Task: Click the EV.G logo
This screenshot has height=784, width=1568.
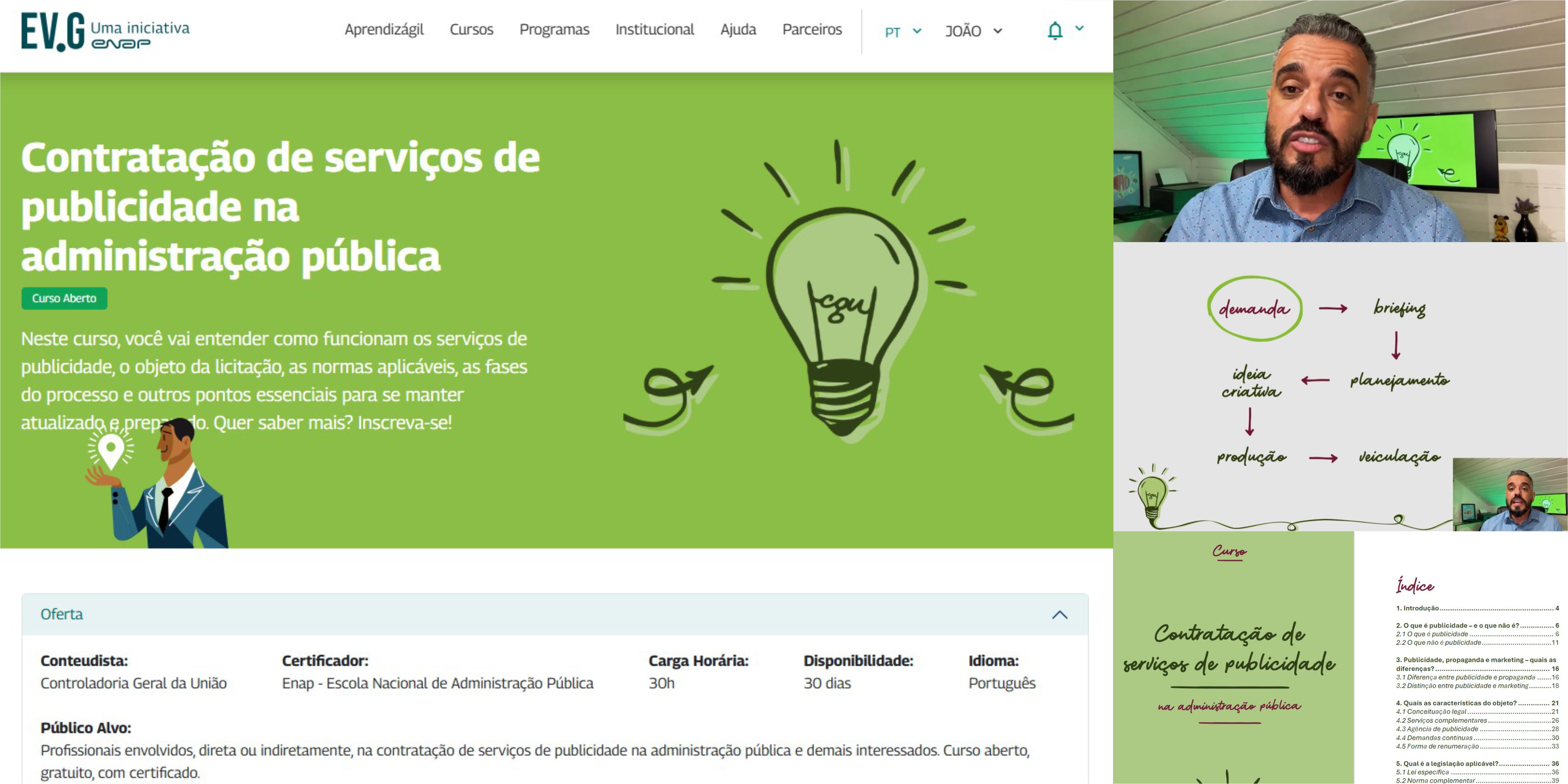Action: pos(52,32)
